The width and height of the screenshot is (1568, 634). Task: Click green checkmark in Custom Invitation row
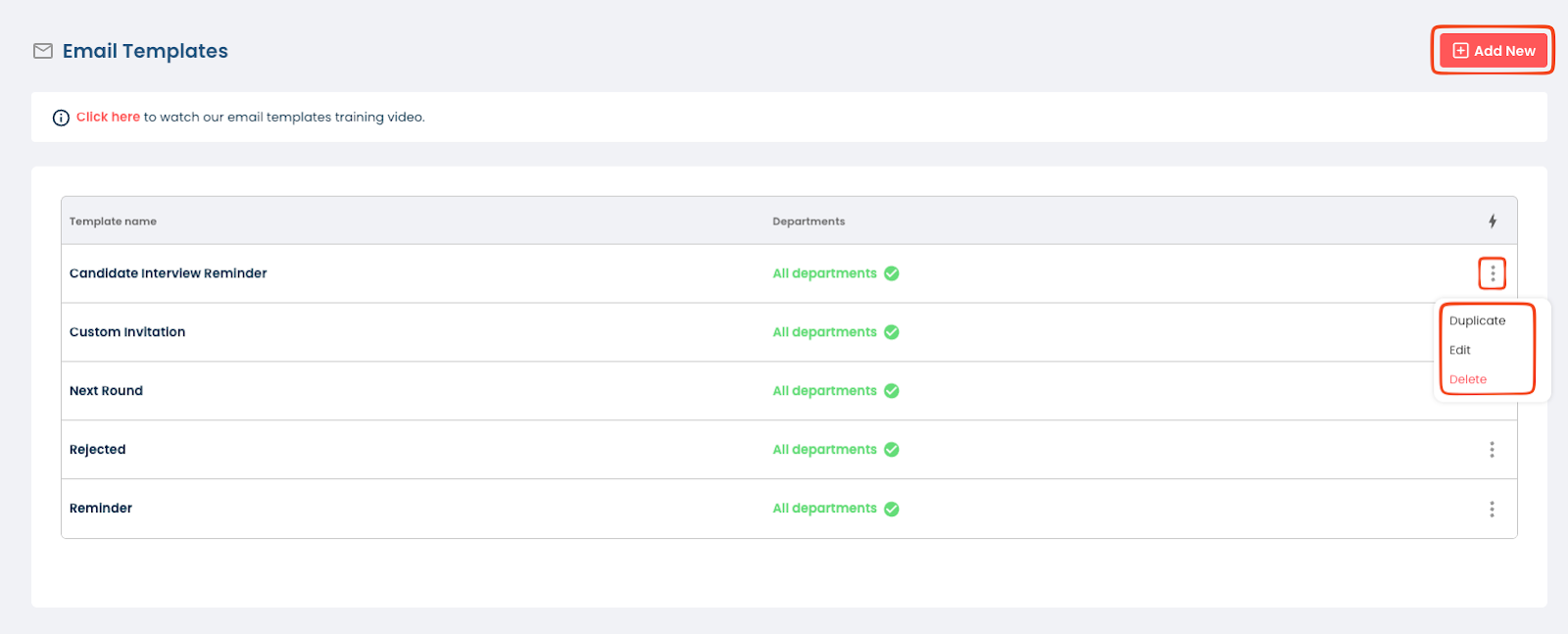[892, 332]
